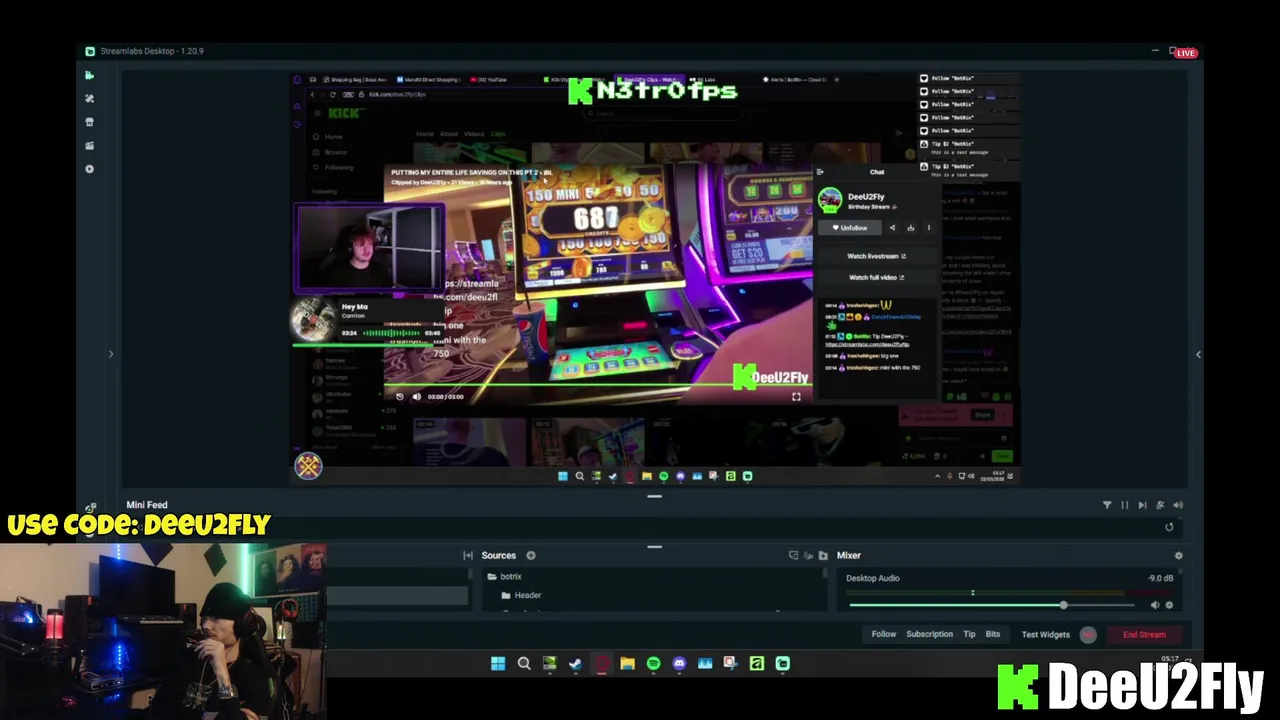This screenshot has width=1280, height=720.
Task: Switch to the Clips tab on Kick channel
Action: click(498, 134)
